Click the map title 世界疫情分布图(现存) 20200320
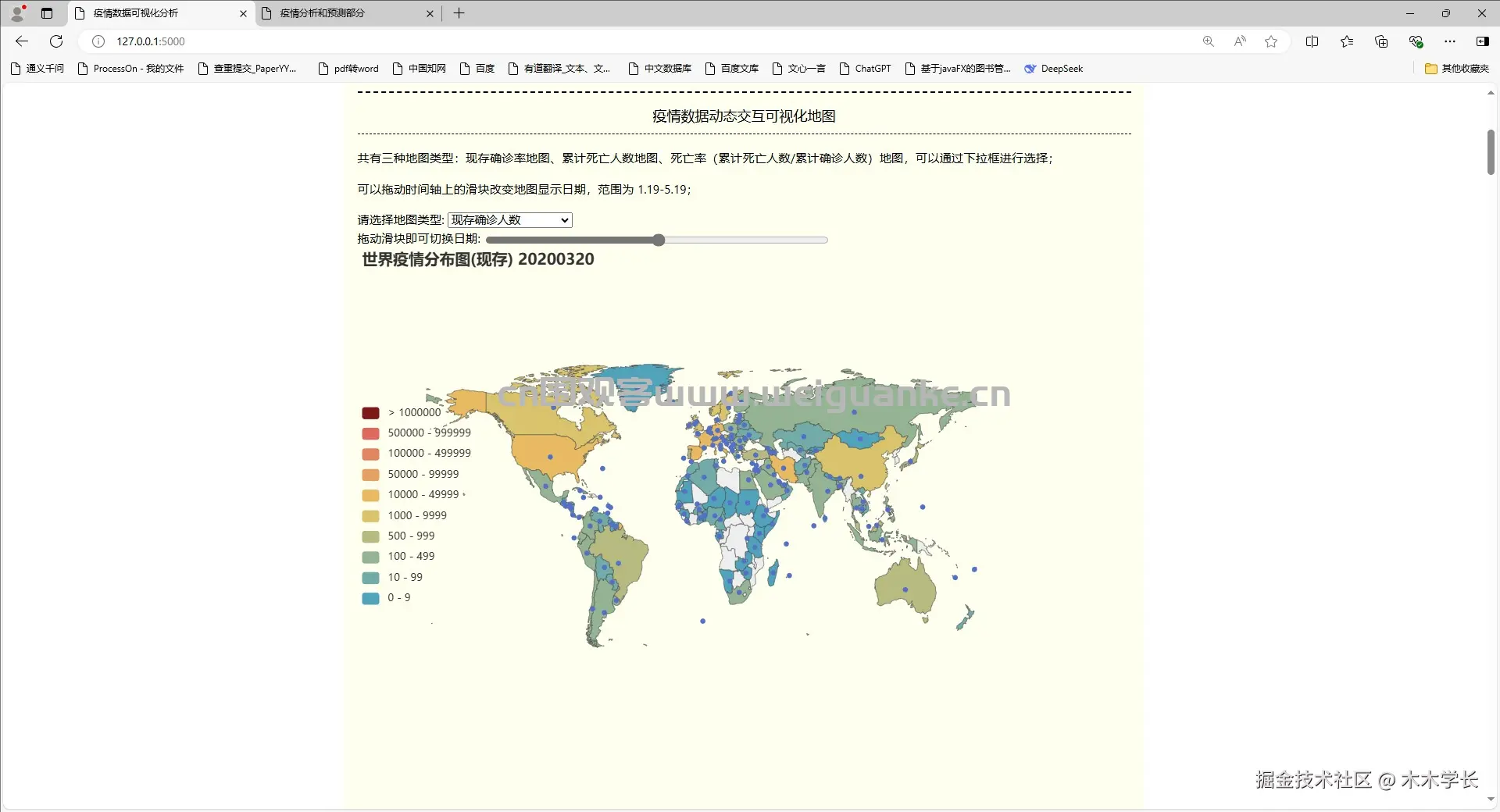 (x=478, y=259)
